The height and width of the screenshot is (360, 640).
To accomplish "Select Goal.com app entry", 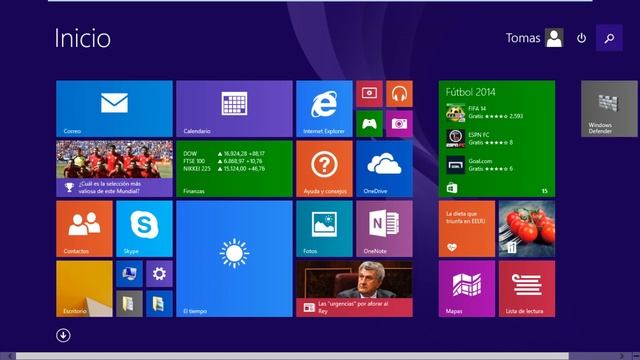I will 480,165.
